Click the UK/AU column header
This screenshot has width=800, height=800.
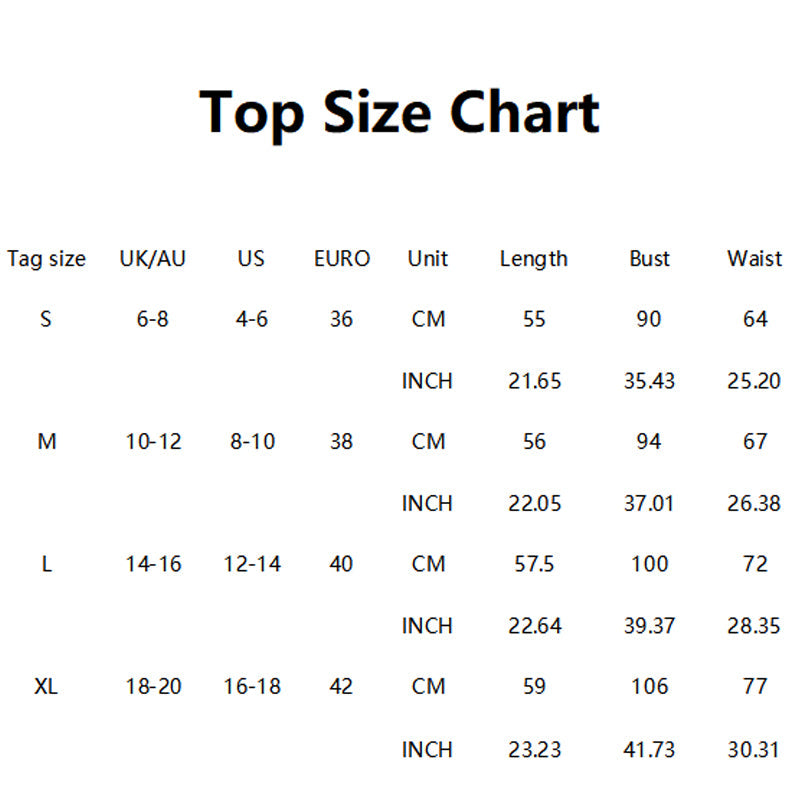[x=153, y=258]
